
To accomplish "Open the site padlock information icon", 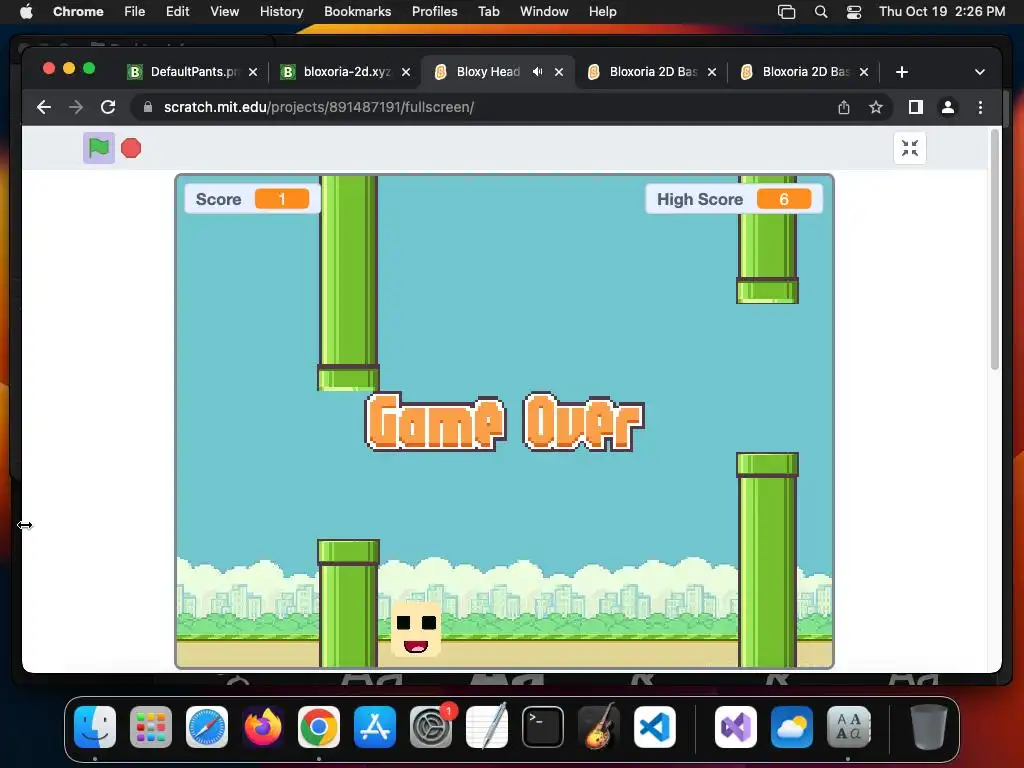I will coord(148,107).
